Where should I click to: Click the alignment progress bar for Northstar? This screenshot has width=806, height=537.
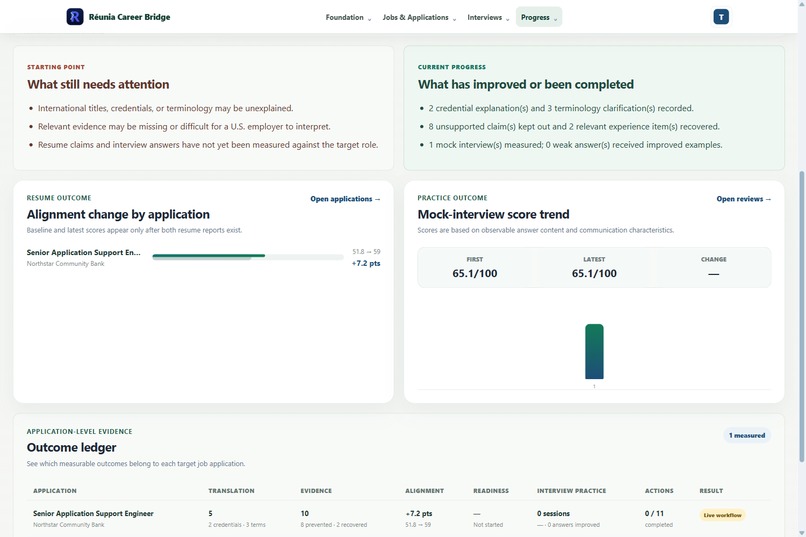(248, 256)
